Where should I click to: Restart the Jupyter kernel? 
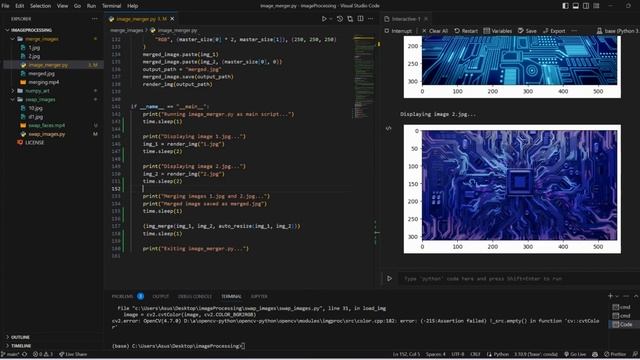(466, 31)
